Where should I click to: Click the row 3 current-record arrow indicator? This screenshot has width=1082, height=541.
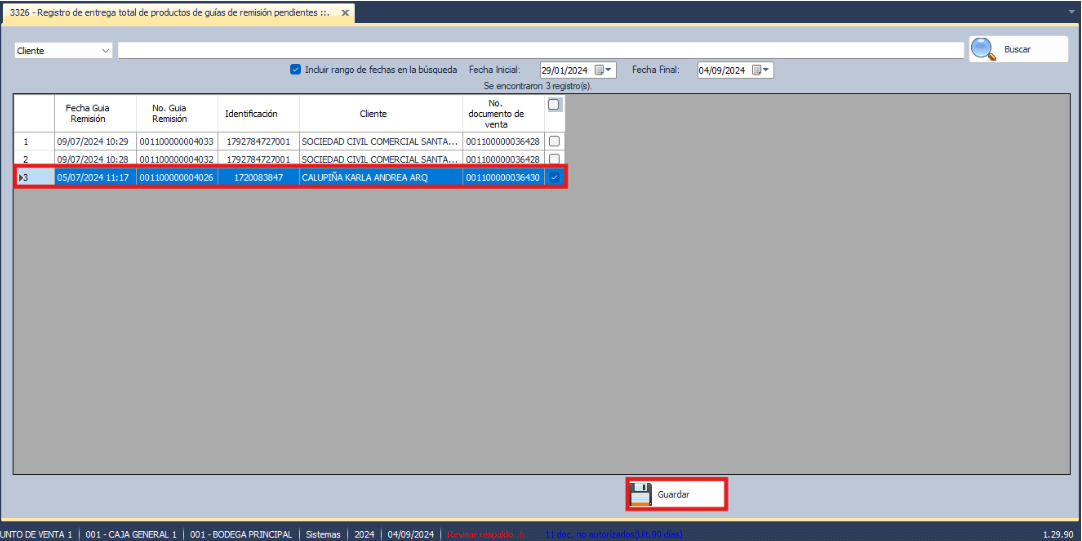[x=21, y=177]
